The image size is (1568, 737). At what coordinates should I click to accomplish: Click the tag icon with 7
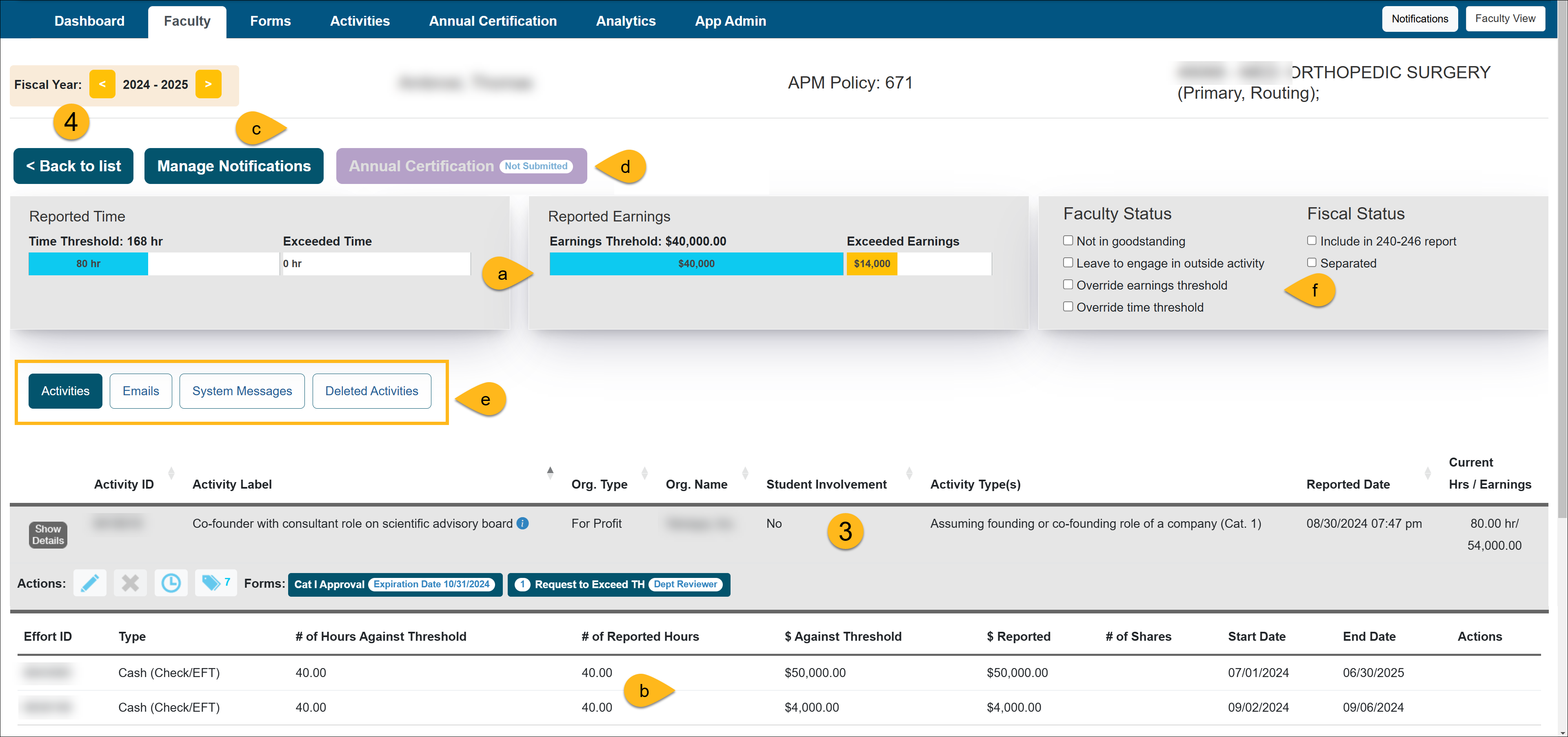(215, 583)
